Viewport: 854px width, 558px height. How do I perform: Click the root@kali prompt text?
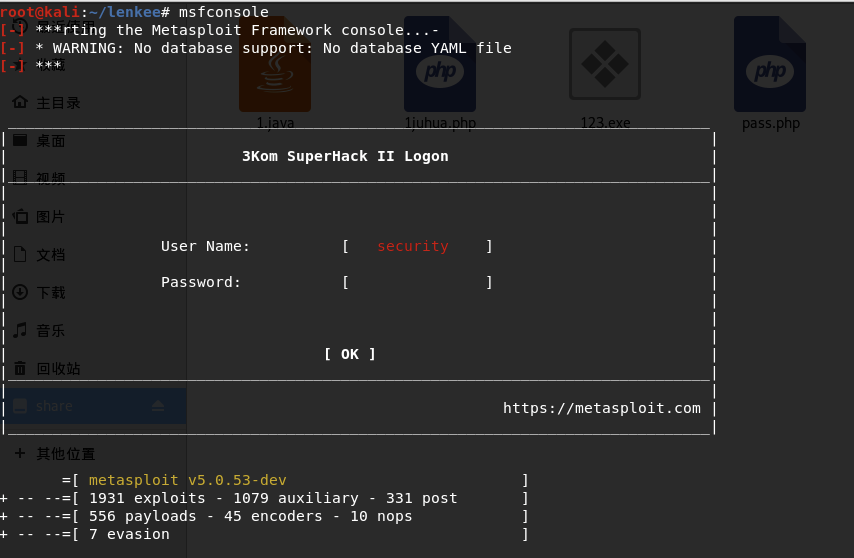click(40, 12)
